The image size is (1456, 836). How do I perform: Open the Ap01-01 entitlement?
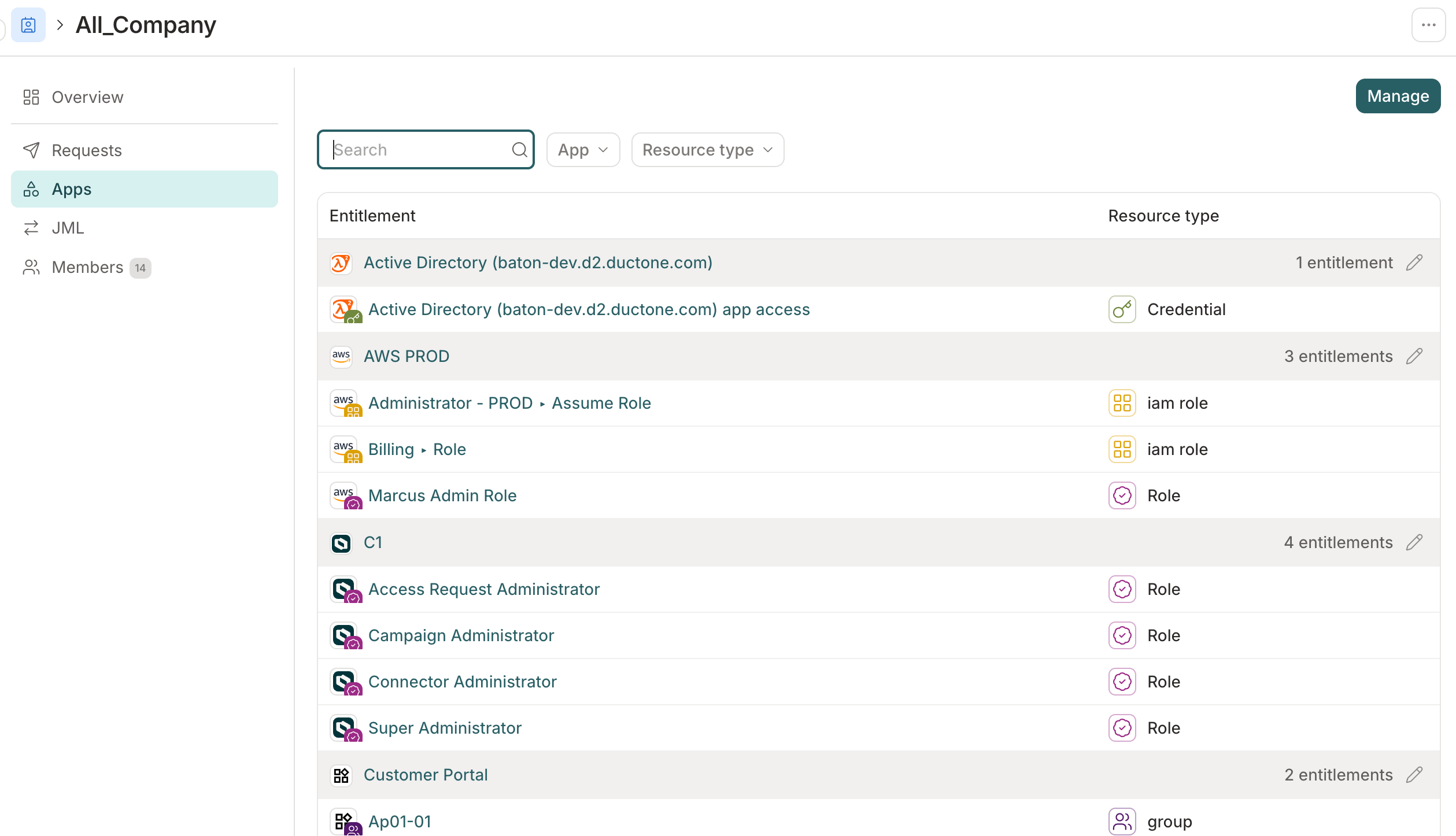tap(400, 822)
